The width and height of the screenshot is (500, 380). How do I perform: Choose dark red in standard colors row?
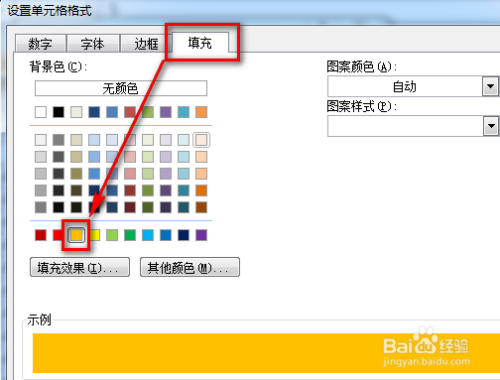[41, 235]
